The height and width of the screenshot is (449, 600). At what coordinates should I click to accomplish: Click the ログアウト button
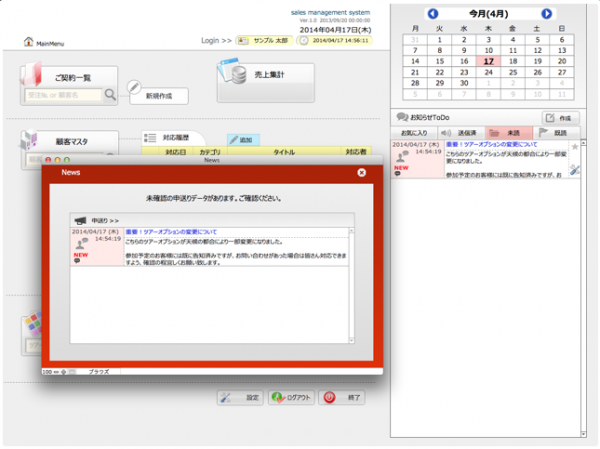[291, 398]
